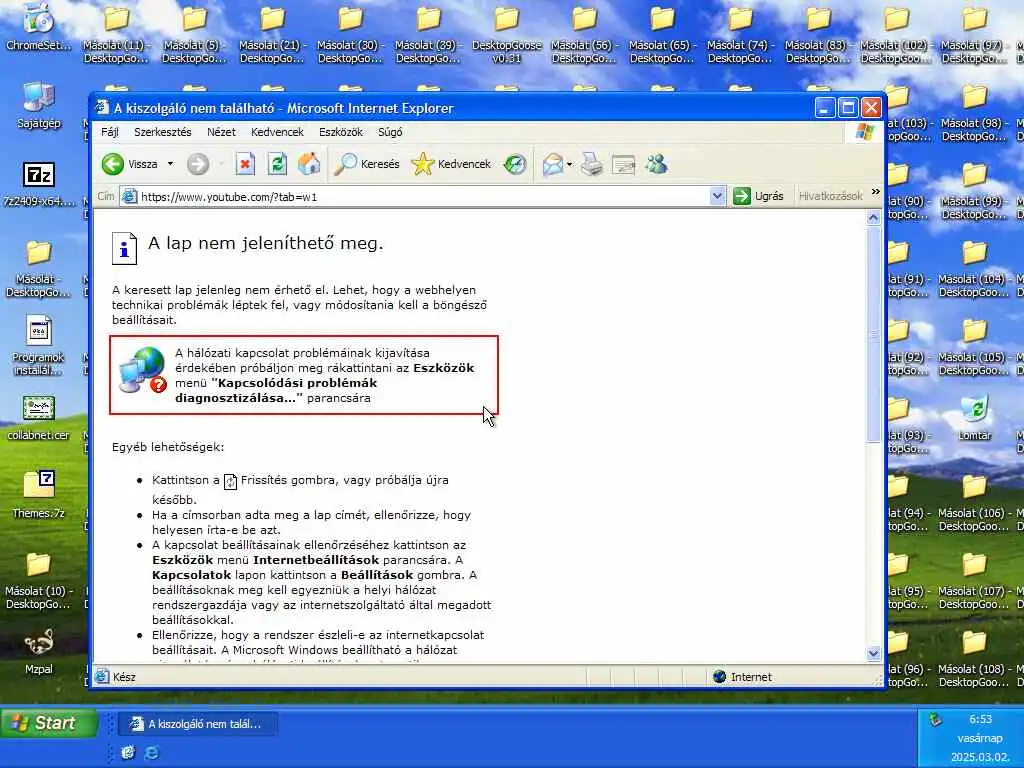Select the Mzpal desktop icon
Screen dimensions: 1024x768
tap(39, 651)
